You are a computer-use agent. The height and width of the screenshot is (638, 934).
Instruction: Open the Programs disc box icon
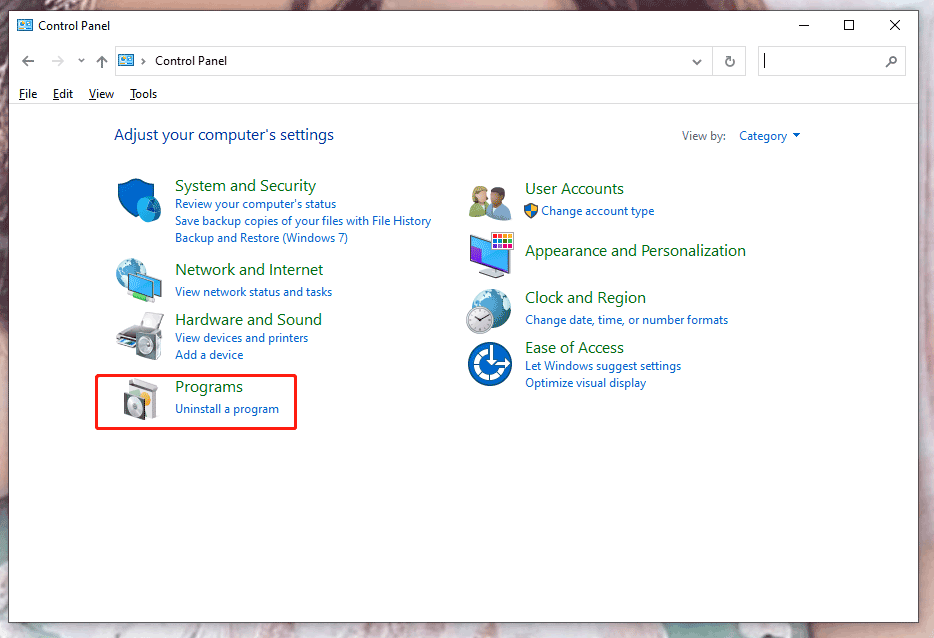[x=141, y=399]
